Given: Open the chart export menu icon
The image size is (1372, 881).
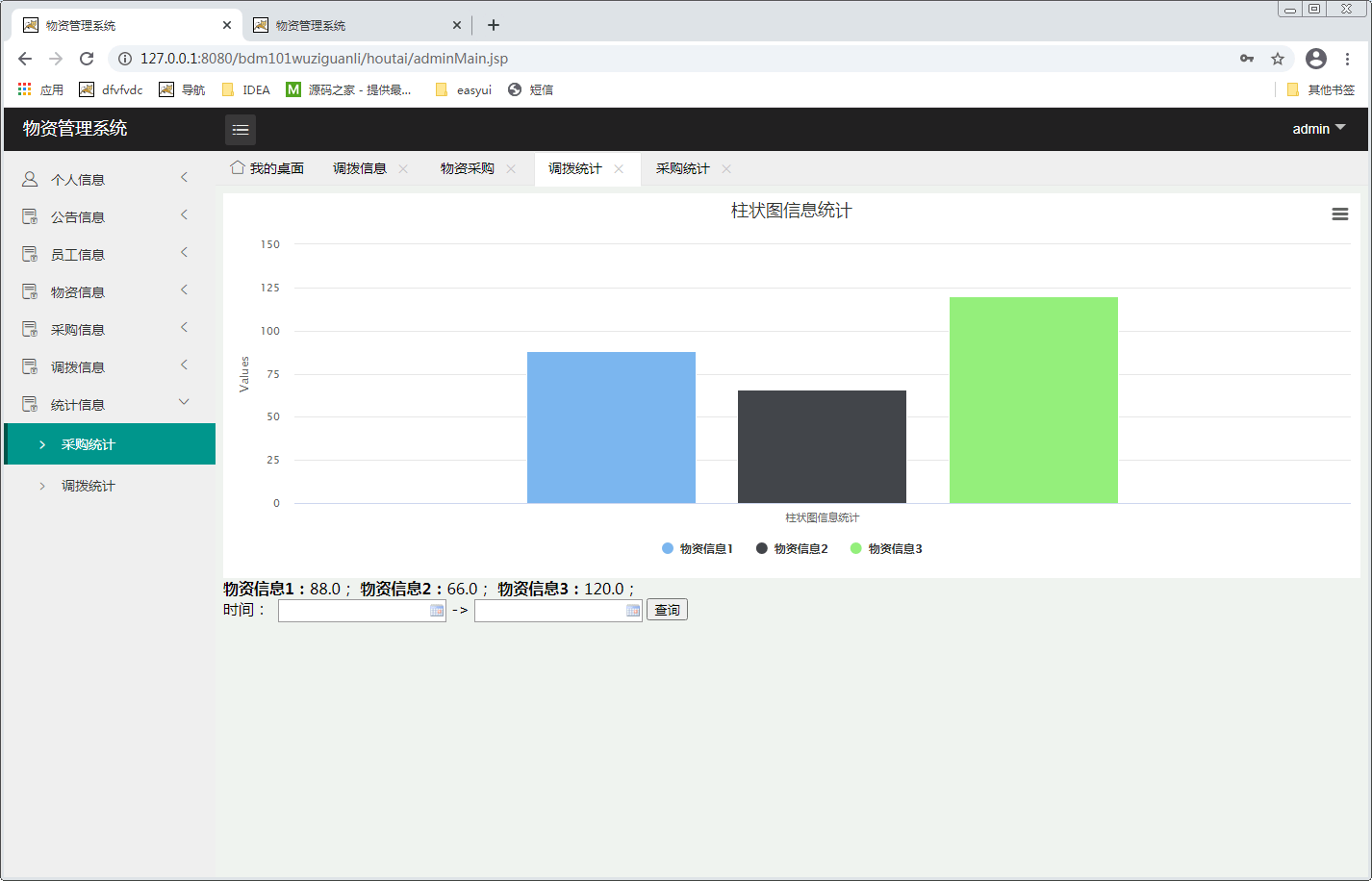Looking at the screenshot, I should pyautogui.click(x=1340, y=214).
